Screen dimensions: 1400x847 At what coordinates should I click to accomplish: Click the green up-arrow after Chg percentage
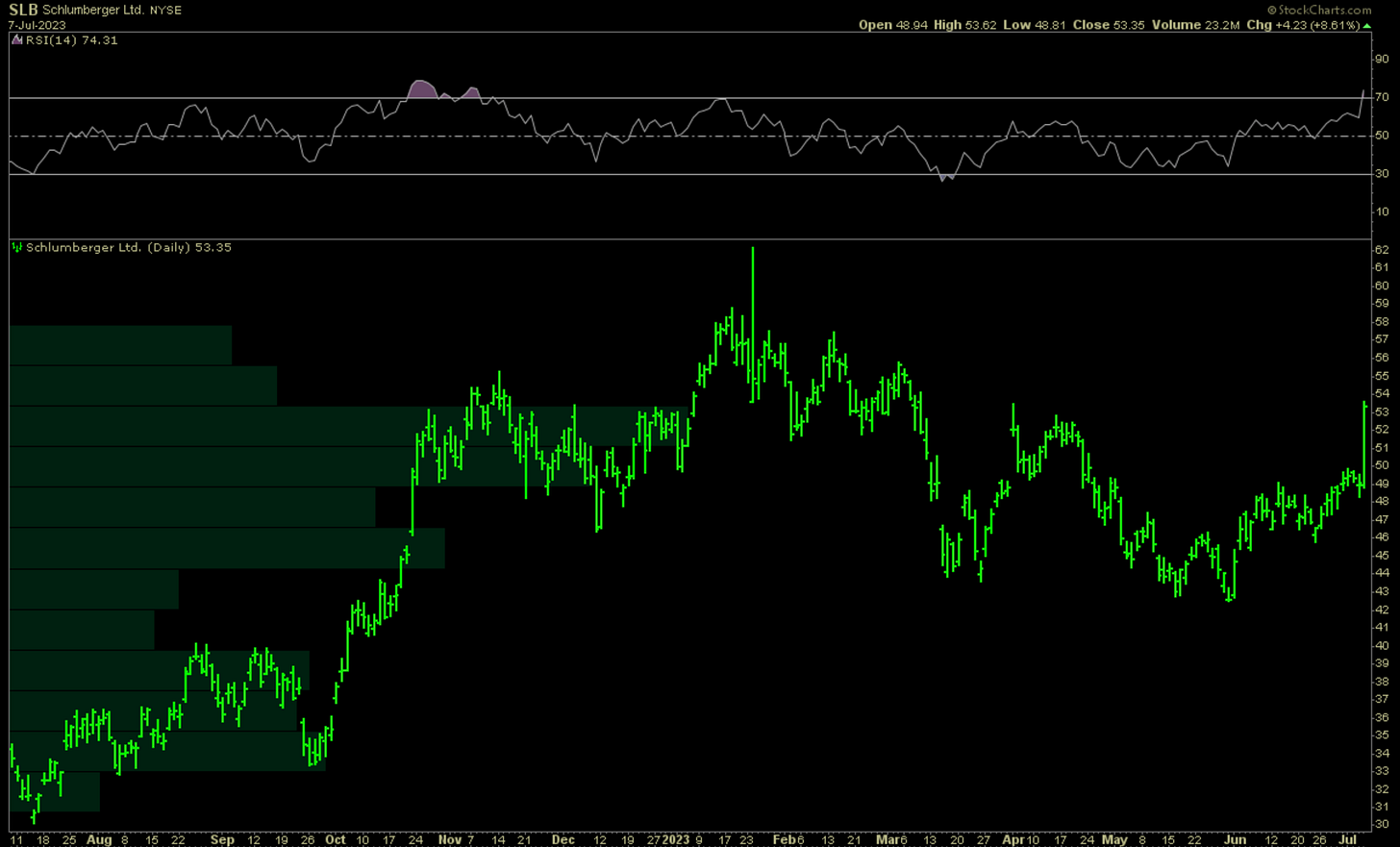pos(1367,26)
